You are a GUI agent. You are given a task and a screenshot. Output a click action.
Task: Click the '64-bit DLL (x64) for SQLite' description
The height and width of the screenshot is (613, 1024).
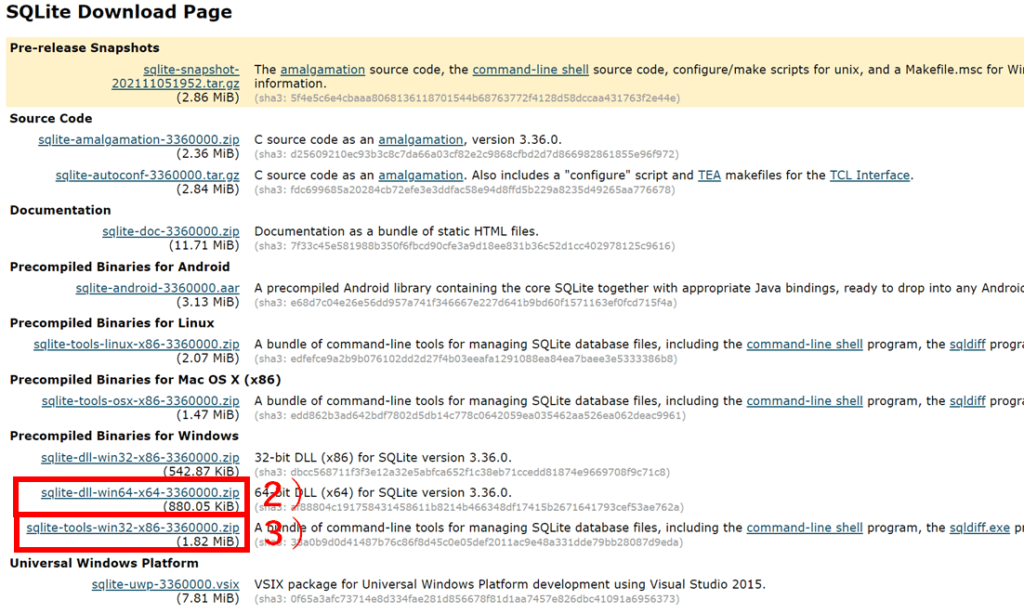pos(383,493)
